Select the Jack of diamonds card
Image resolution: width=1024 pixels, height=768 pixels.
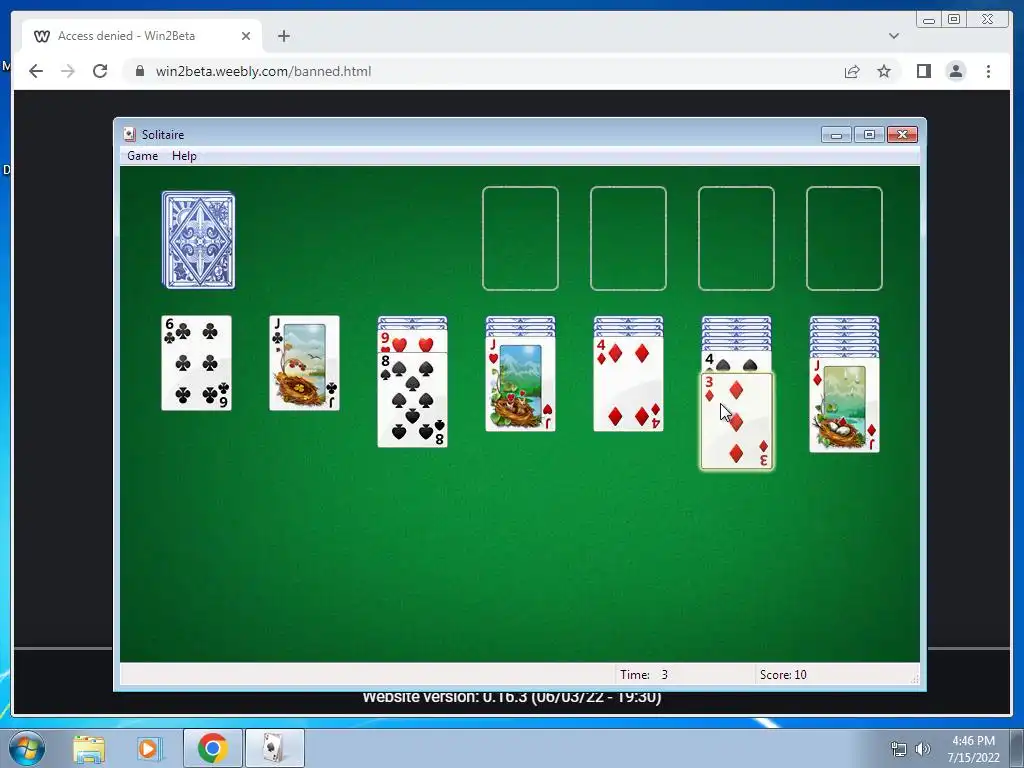[x=844, y=405]
